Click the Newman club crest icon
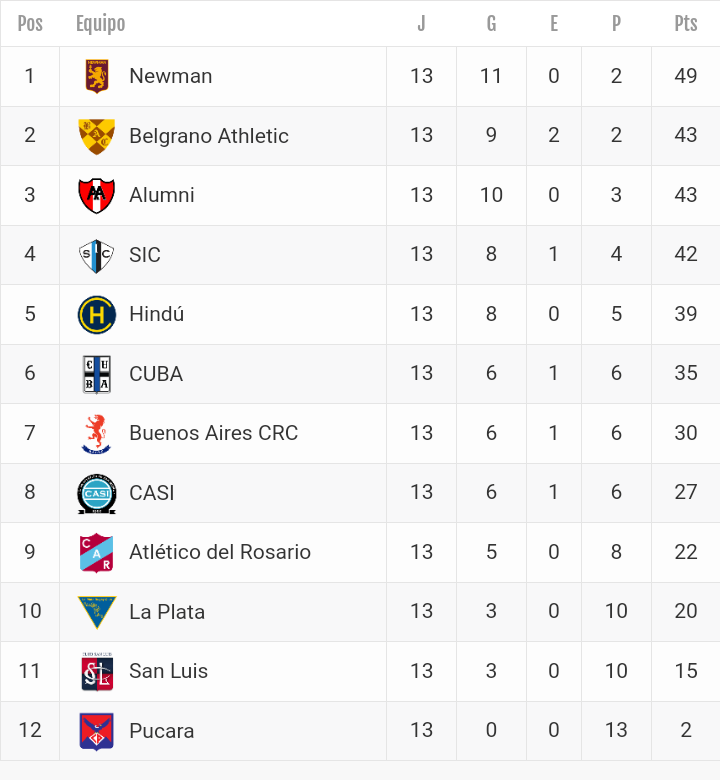The width and height of the screenshot is (720, 780). [x=97, y=76]
